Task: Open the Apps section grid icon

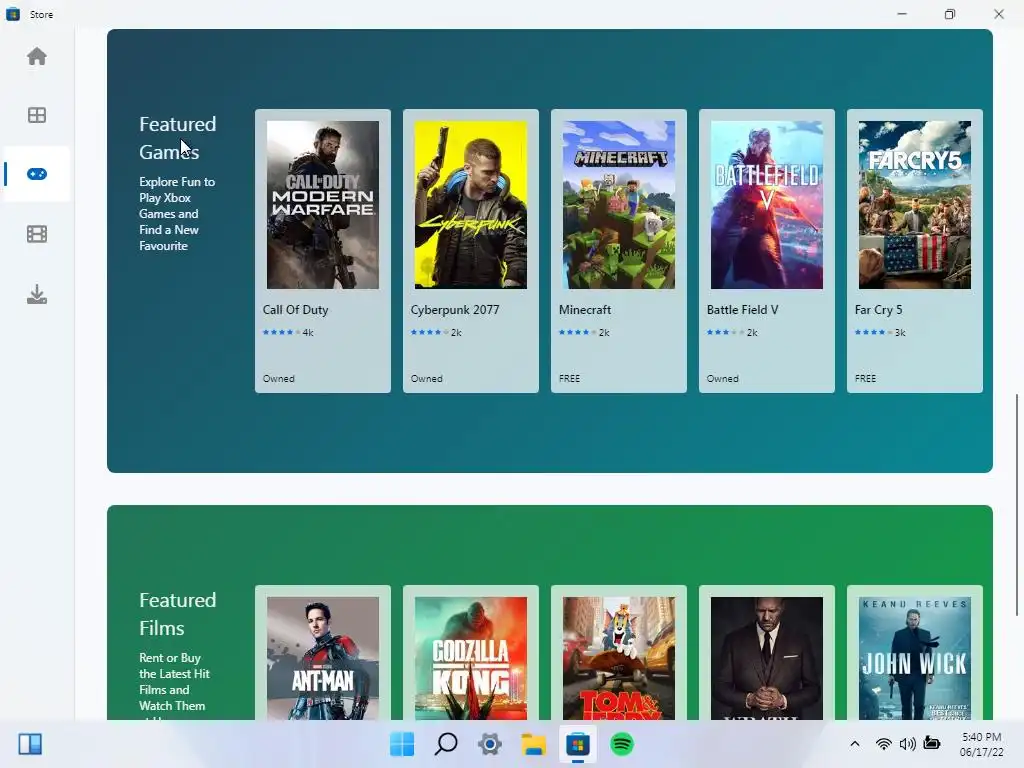Action: point(37,115)
